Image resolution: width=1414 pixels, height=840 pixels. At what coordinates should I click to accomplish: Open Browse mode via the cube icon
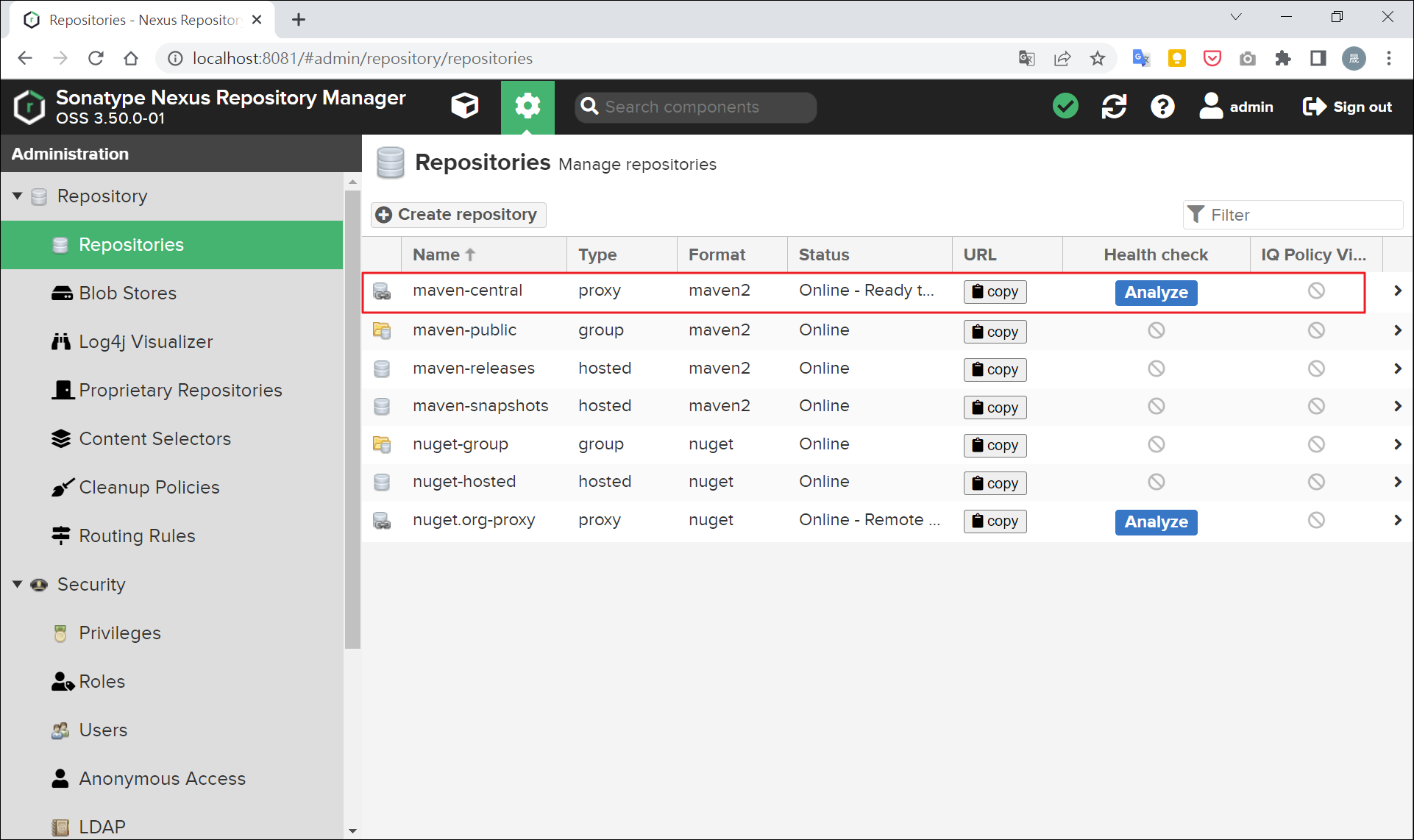click(x=465, y=106)
